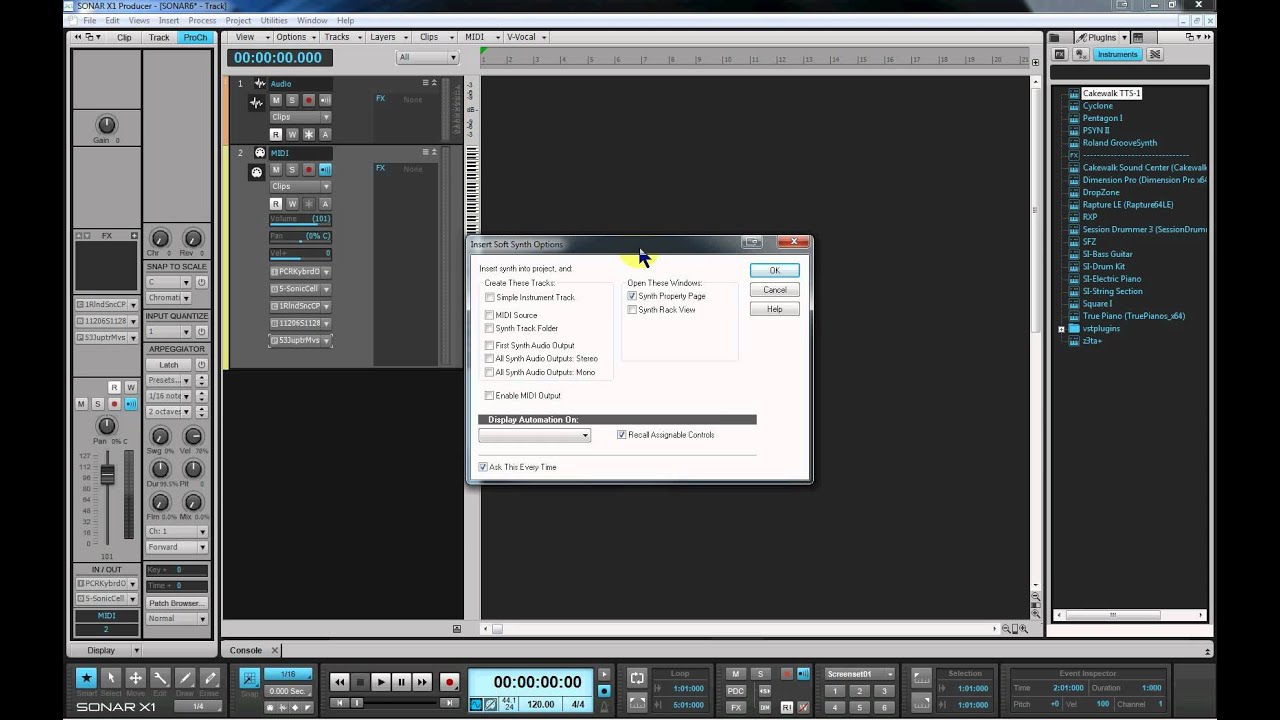Check All Synth Audio Outputs: Mono
Image resolution: width=1280 pixels, height=720 pixels.
coord(489,372)
